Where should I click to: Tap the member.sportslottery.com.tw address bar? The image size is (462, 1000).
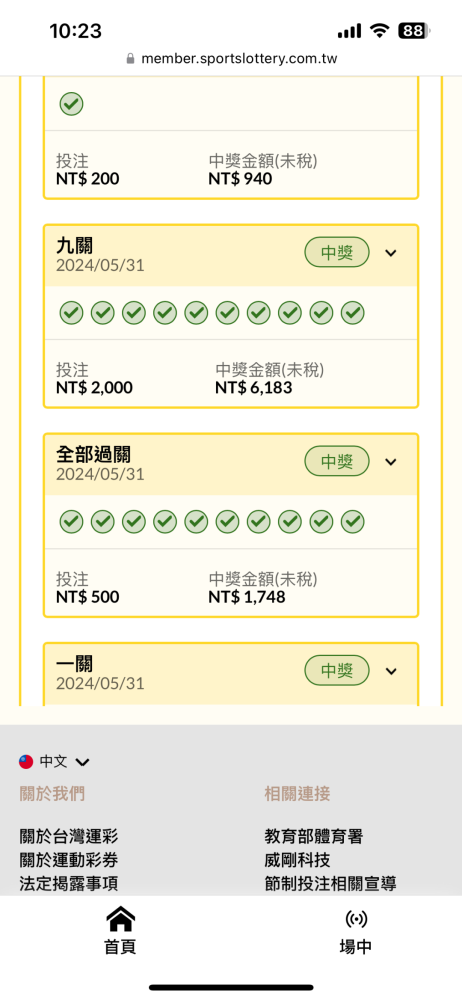pyautogui.click(x=231, y=59)
